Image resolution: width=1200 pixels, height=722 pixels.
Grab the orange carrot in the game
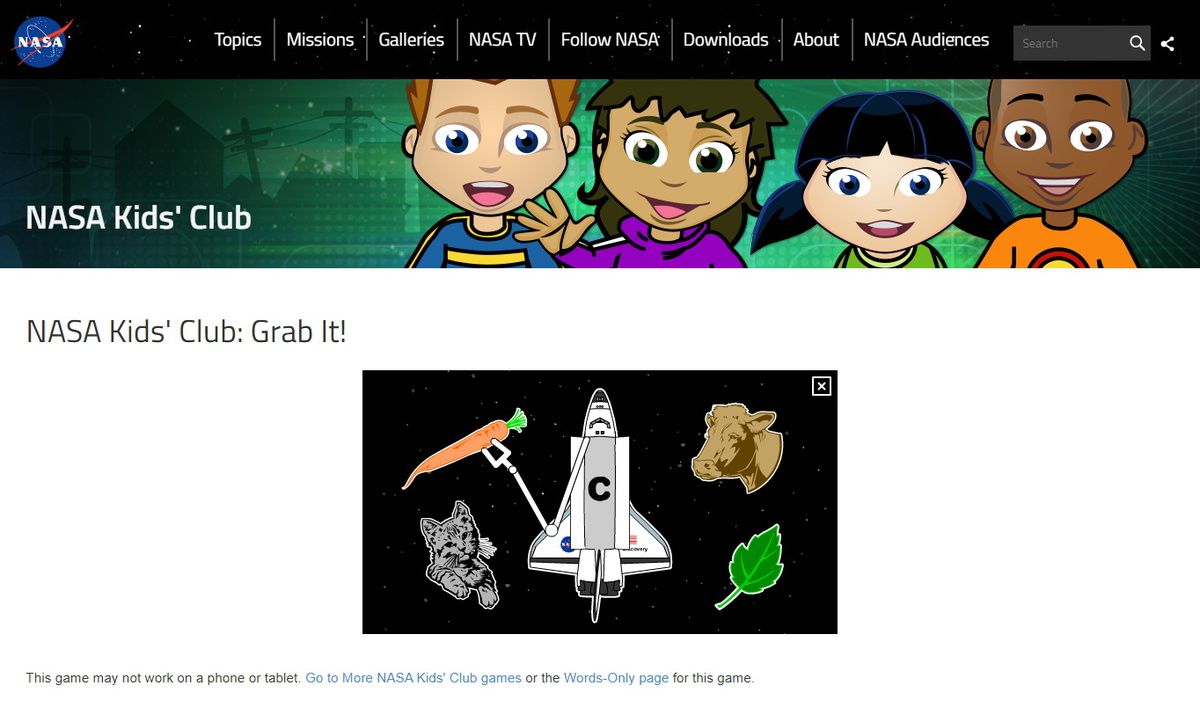click(465, 448)
